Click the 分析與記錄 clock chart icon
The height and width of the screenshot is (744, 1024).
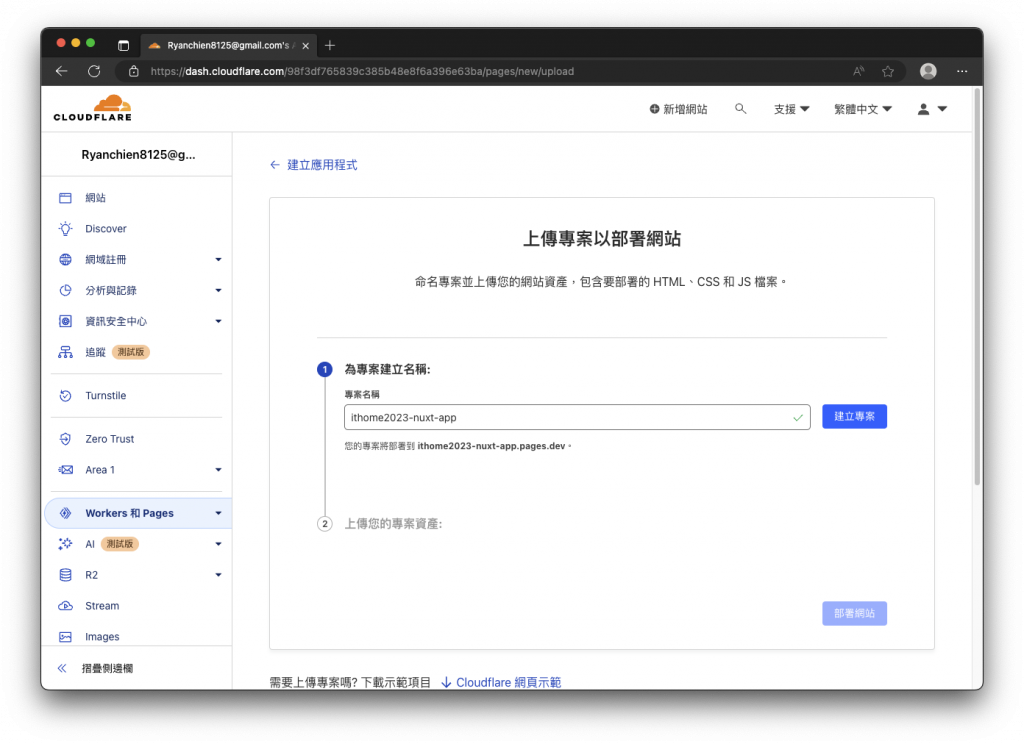click(65, 290)
